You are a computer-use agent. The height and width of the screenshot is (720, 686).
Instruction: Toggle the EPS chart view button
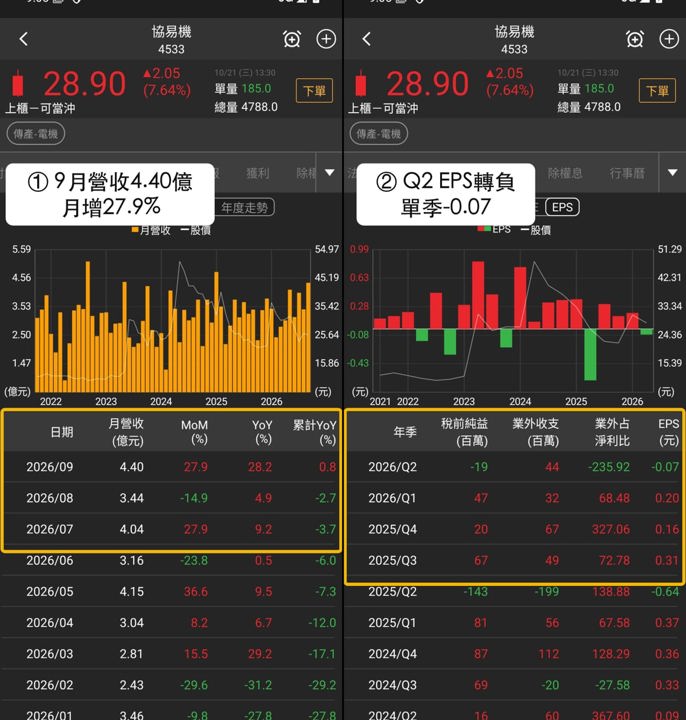click(x=562, y=207)
